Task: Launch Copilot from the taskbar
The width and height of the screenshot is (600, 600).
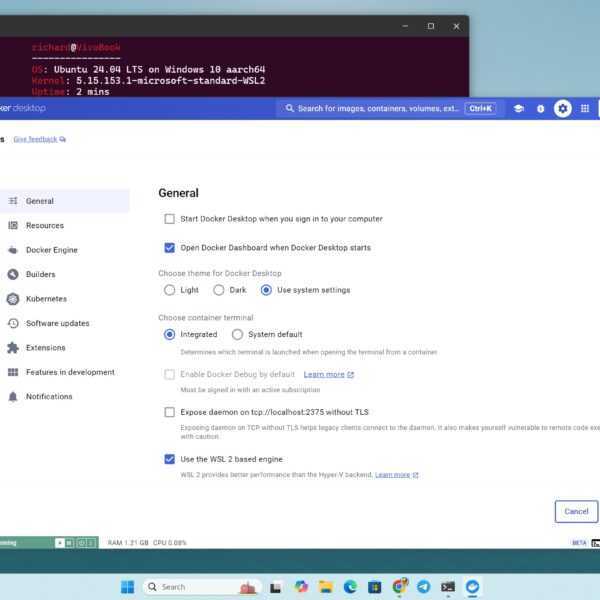Action: (x=301, y=587)
